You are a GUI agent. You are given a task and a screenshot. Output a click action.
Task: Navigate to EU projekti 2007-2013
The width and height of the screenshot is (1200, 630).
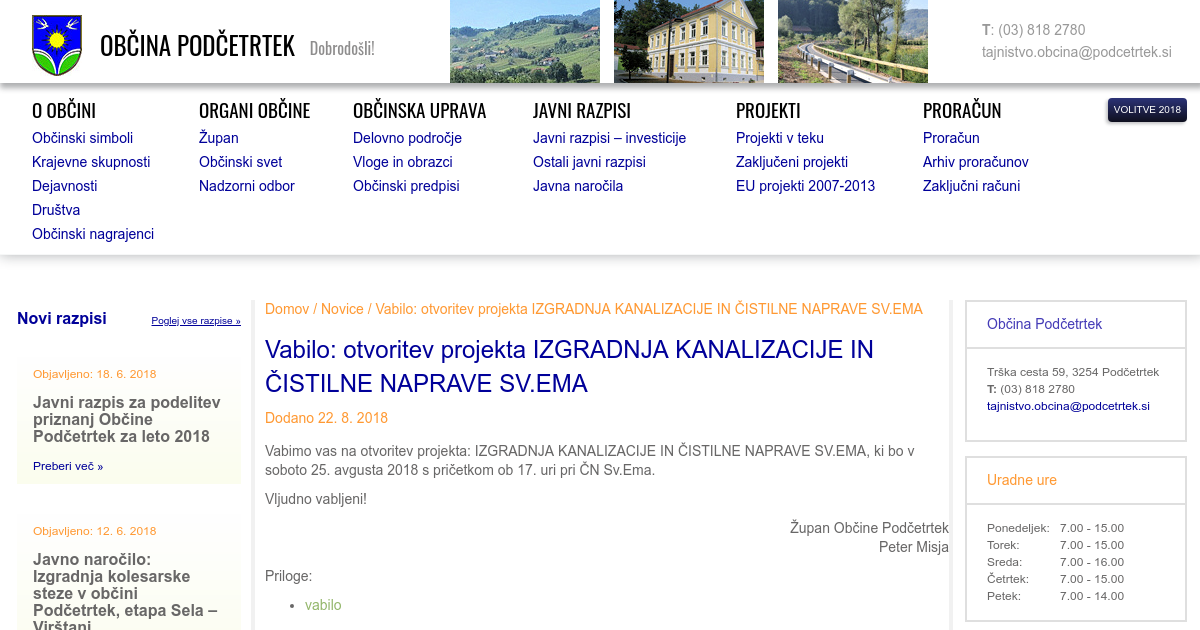pos(805,186)
